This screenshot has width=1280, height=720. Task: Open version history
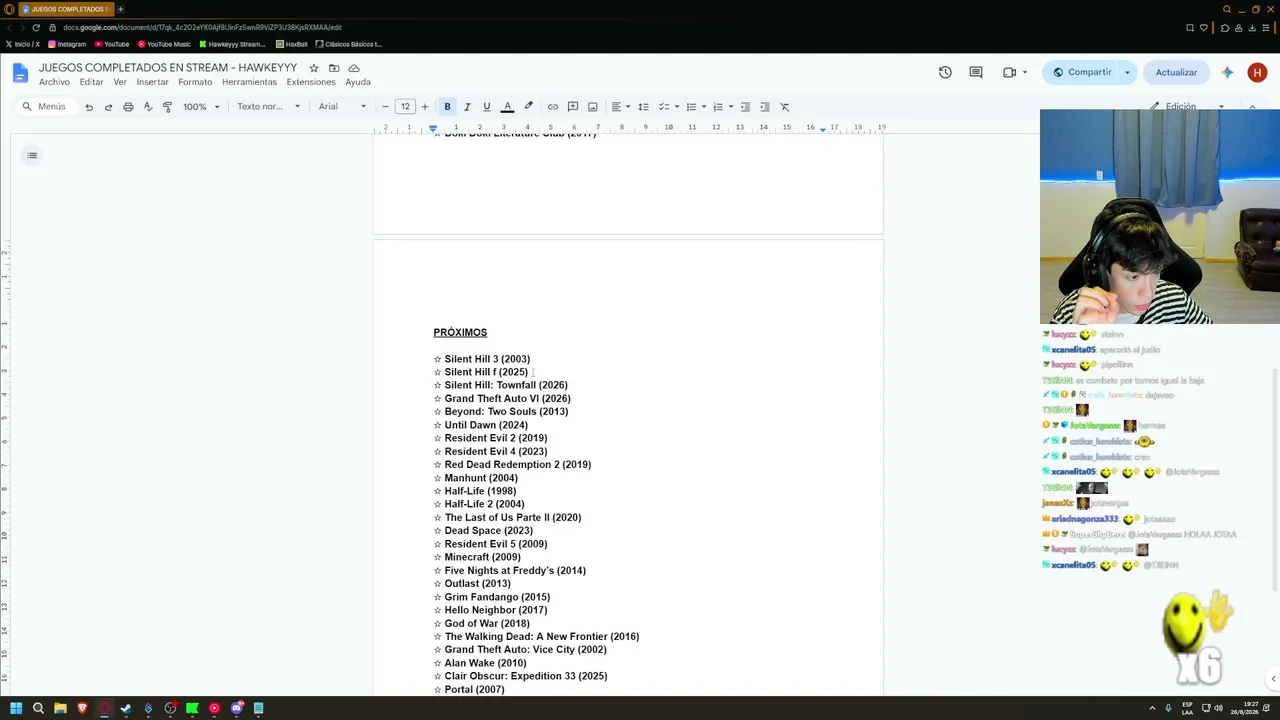[x=945, y=72]
